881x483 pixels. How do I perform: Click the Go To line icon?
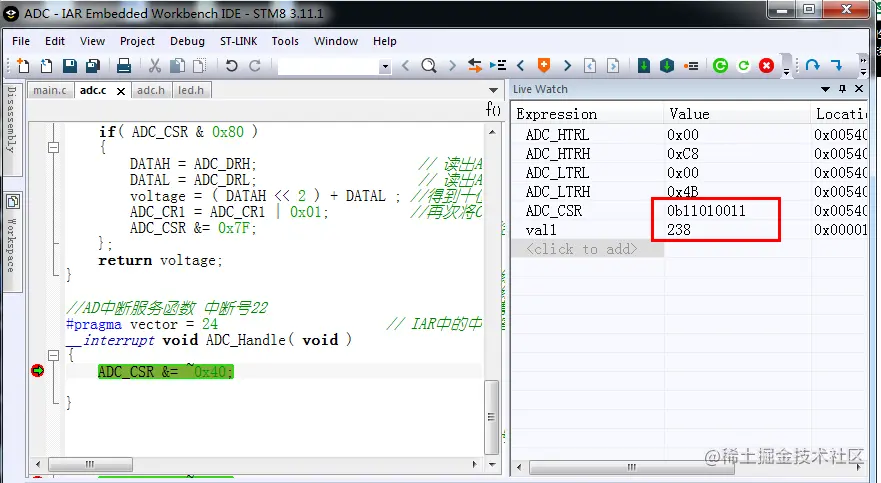coord(498,66)
